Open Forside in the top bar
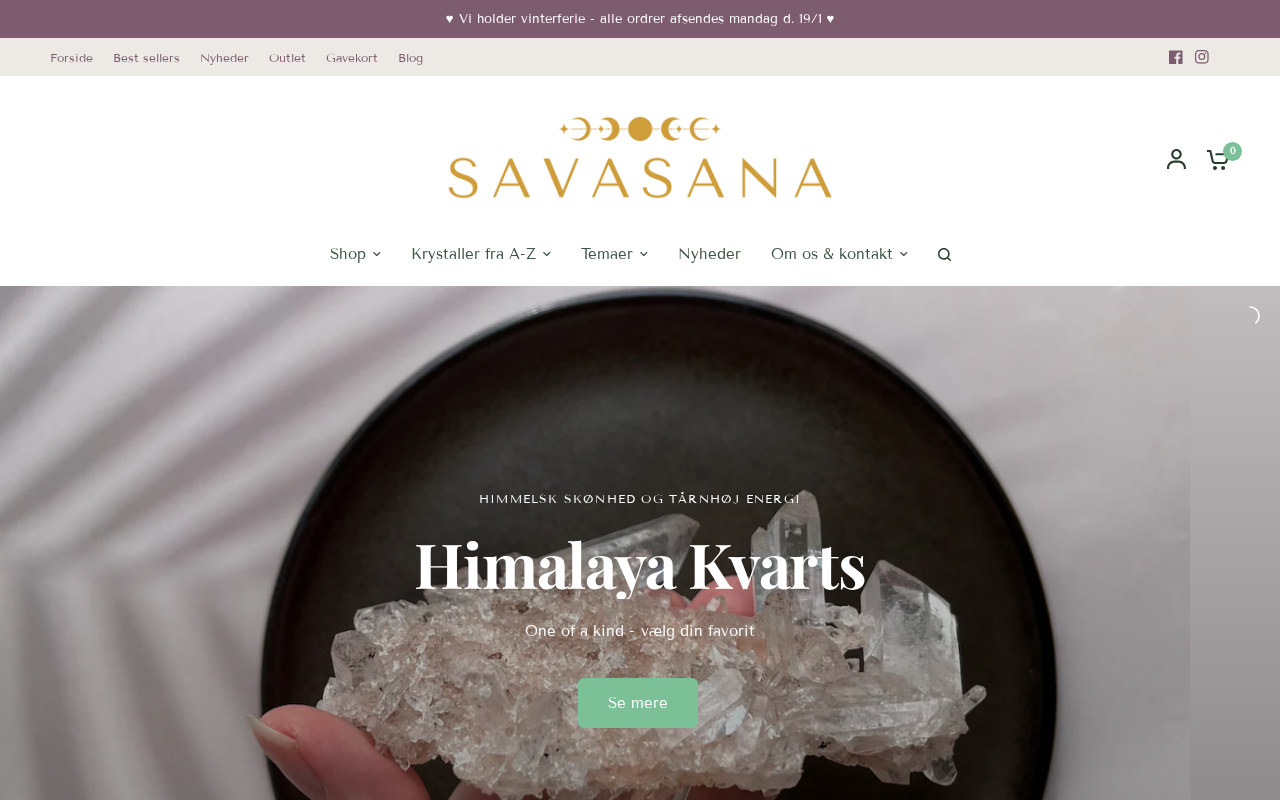1280x800 pixels. pos(71,58)
